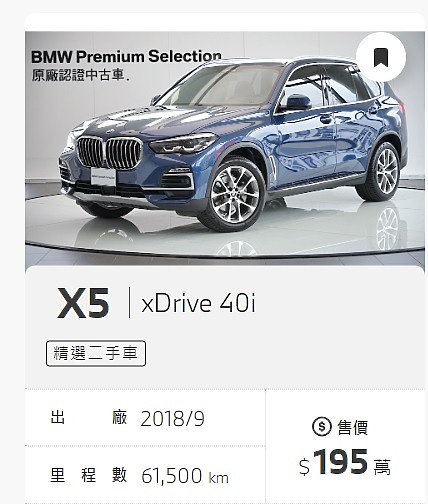Click the front license plate area
428x504 pixels.
click(103, 177)
